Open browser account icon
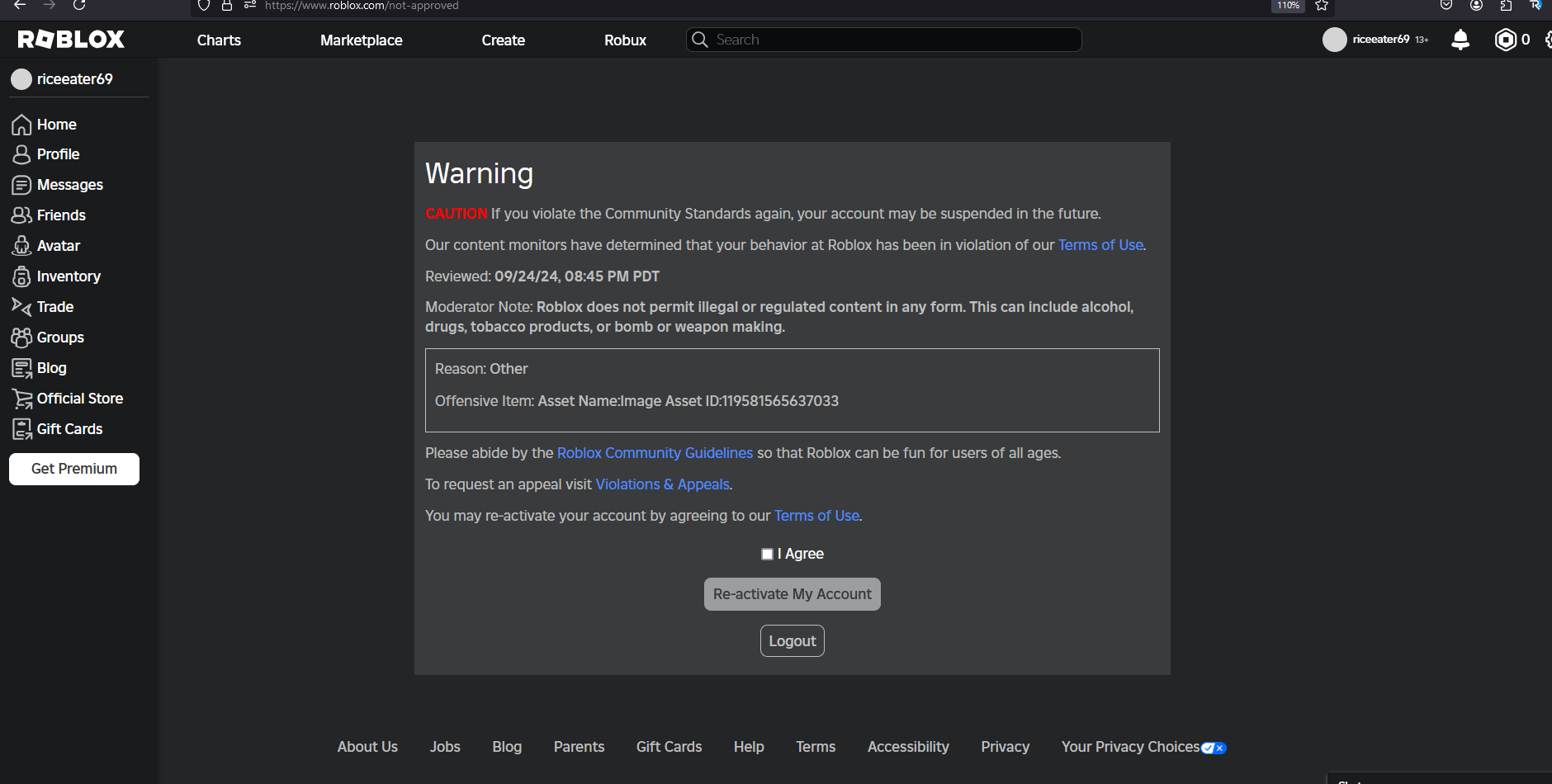Viewport: 1552px width, 784px height. 1477,5
